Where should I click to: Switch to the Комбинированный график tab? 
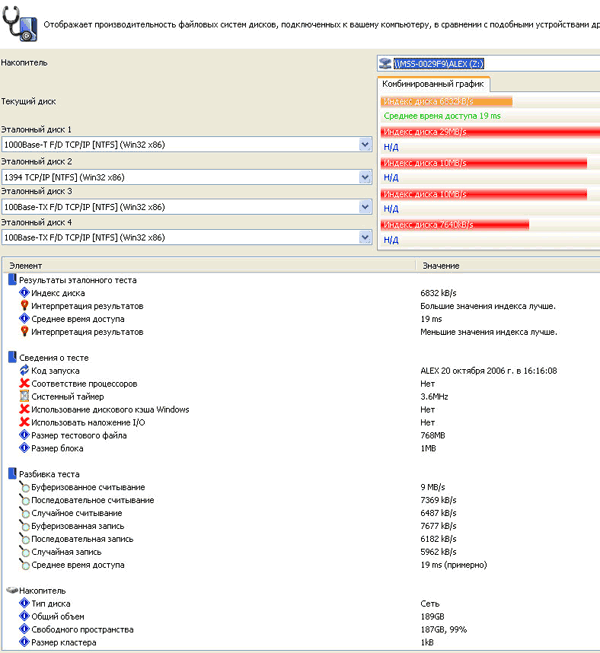coord(433,84)
